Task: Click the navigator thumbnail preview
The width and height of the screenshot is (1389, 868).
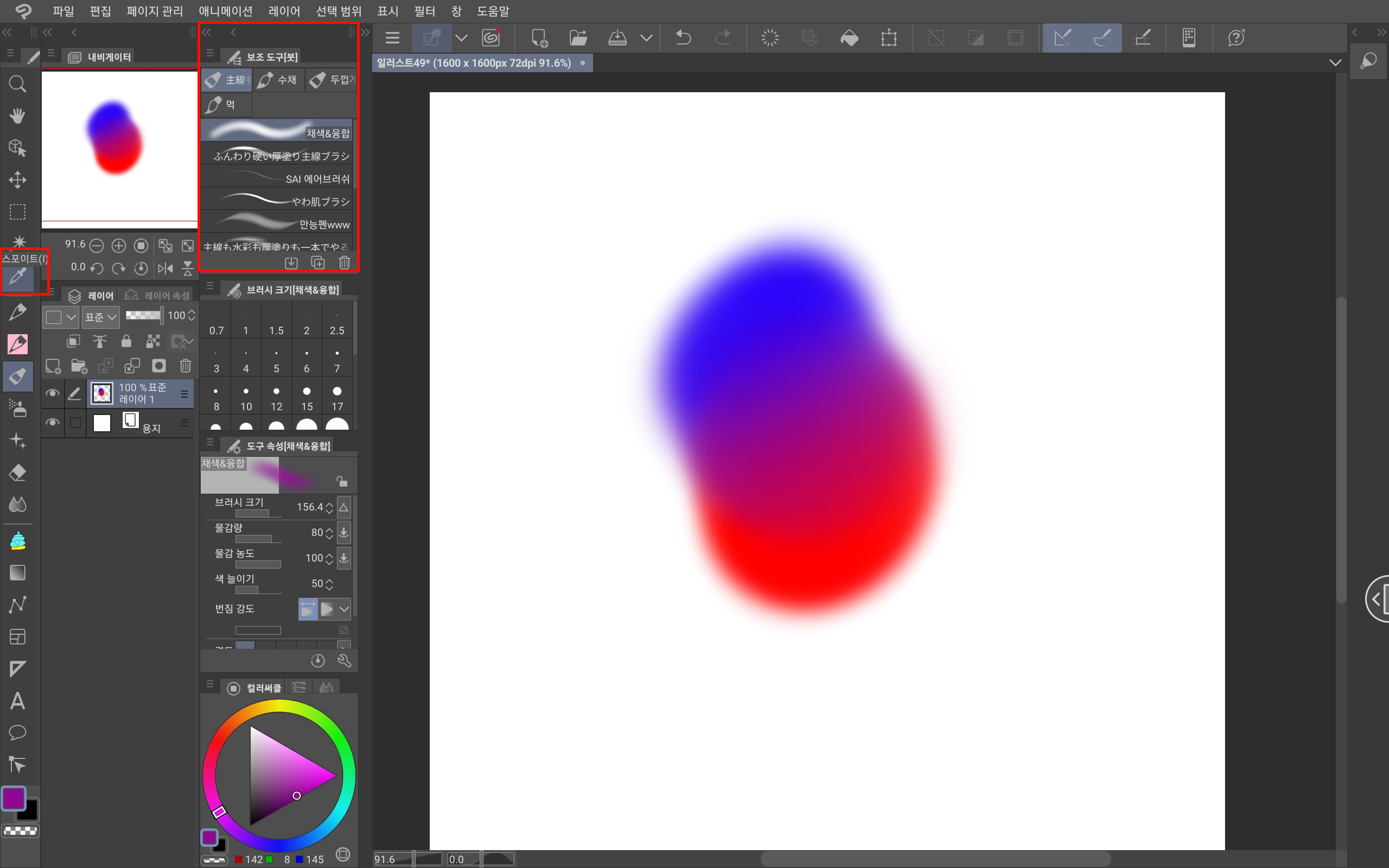Action: pos(119,149)
